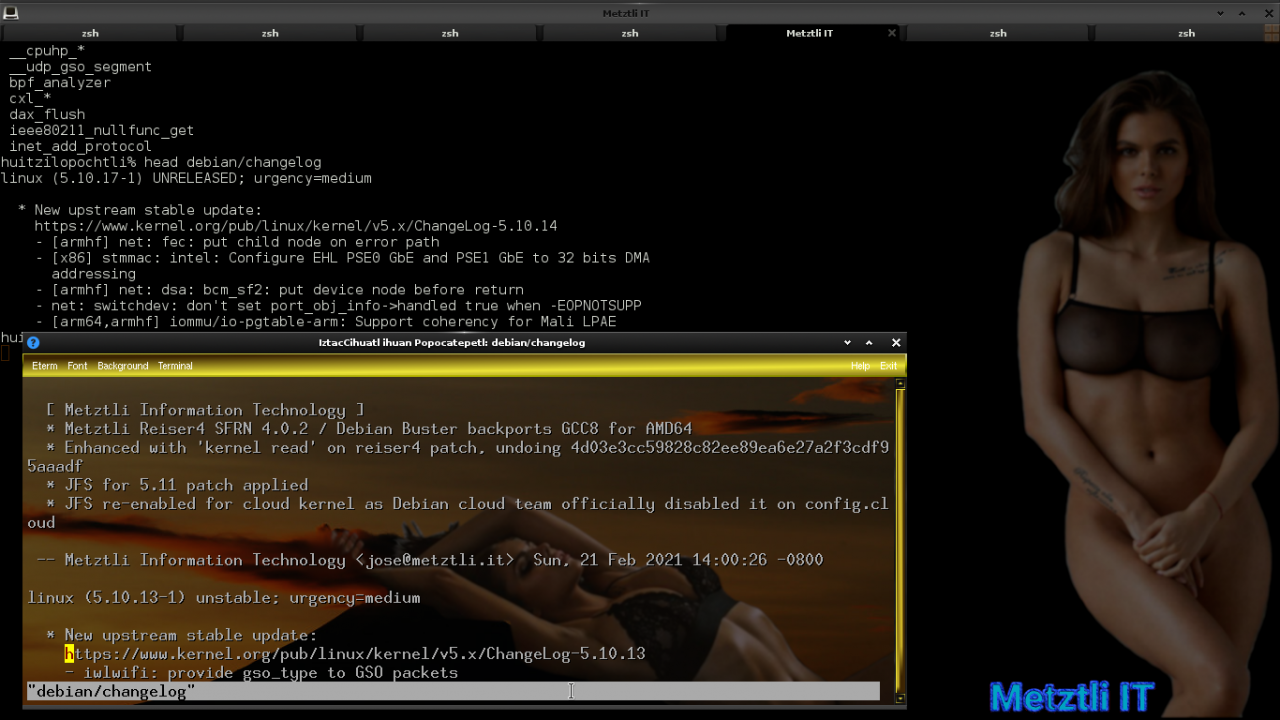Viewport: 1280px width, 720px height.
Task: Click '[armhf] net: dsa: bcm_sf2' line
Action: tap(279, 290)
